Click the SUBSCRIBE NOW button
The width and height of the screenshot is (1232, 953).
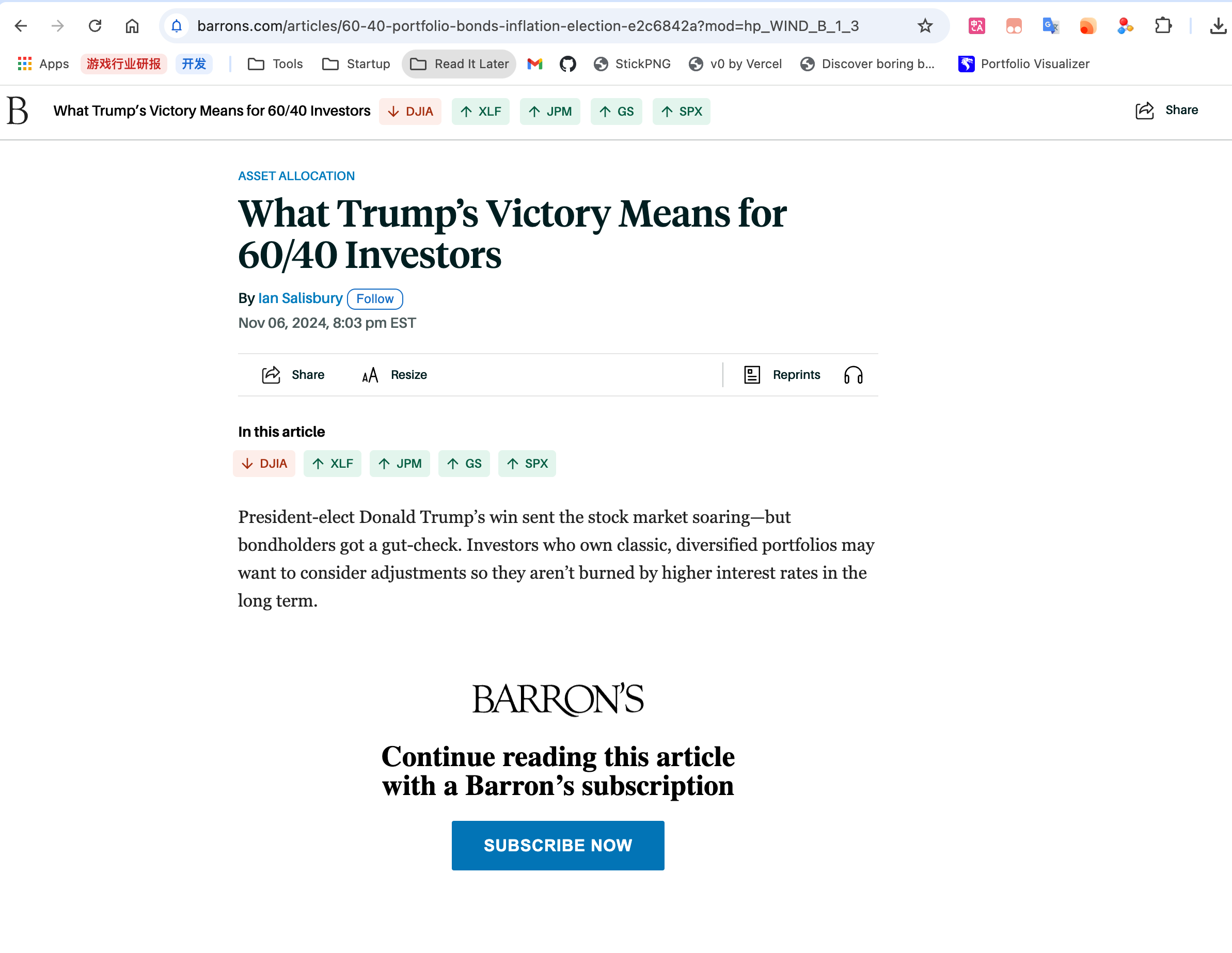pyautogui.click(x=557, y=845)
